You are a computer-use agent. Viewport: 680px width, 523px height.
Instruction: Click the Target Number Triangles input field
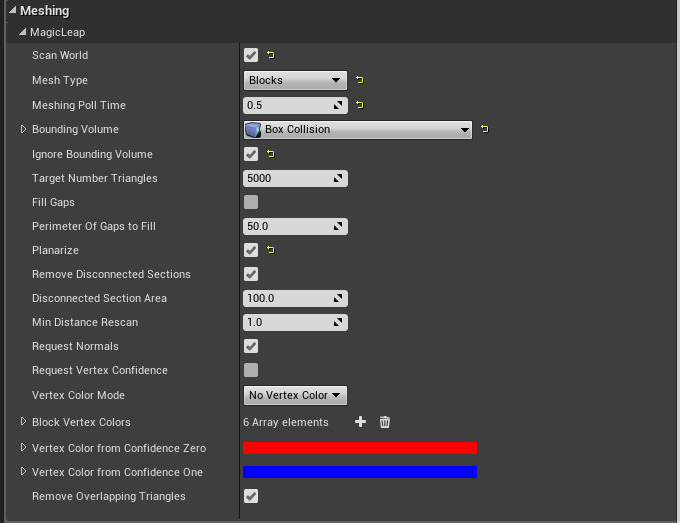tap(290, 178)
